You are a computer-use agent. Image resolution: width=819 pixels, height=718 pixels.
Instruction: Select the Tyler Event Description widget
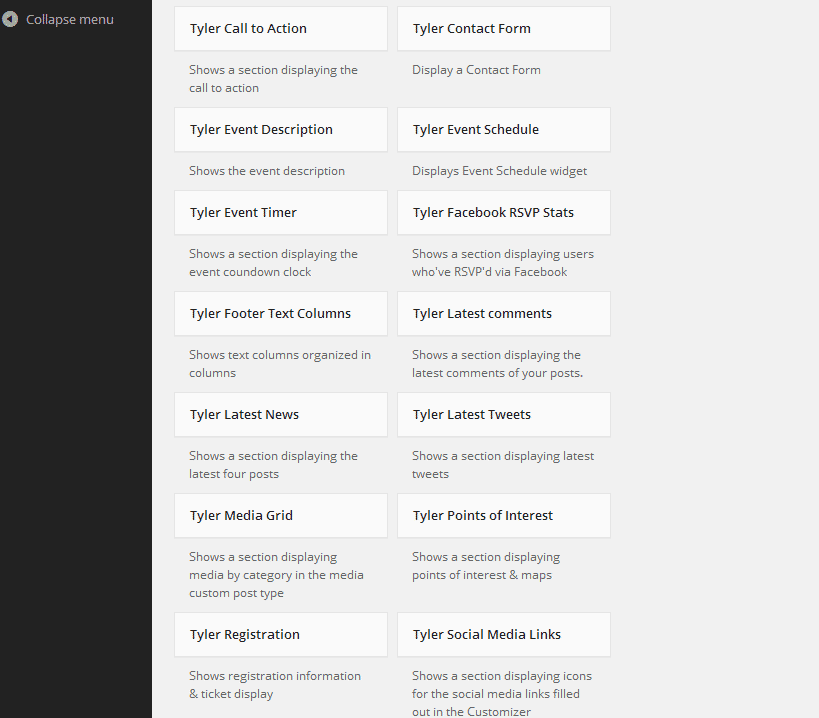[281, 130]
